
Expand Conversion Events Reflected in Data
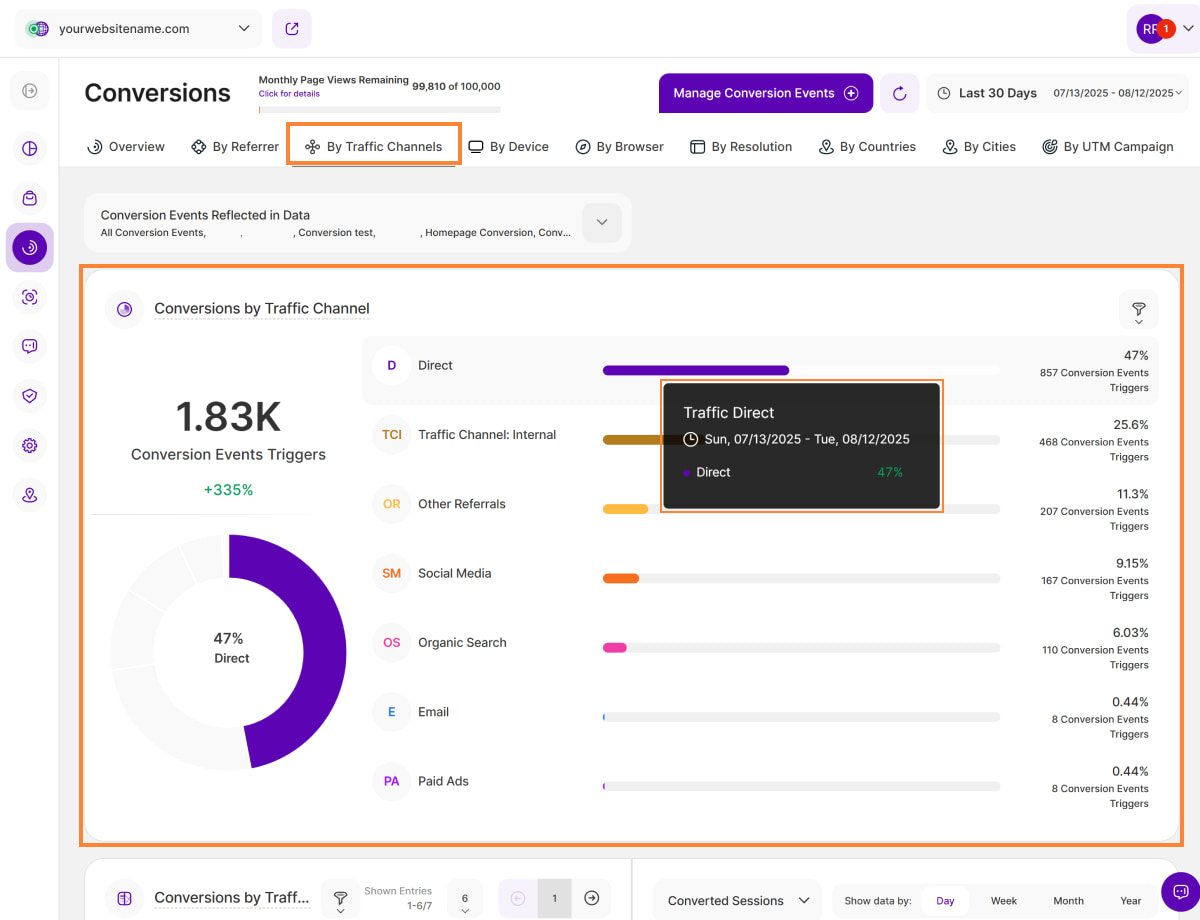point(602,223)
